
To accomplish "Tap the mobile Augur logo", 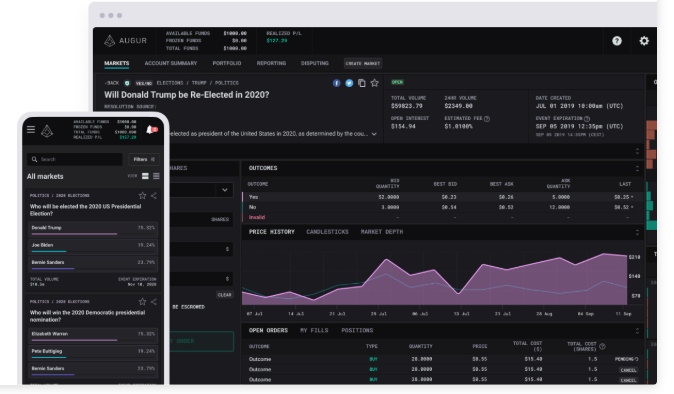I will point(47,131).
